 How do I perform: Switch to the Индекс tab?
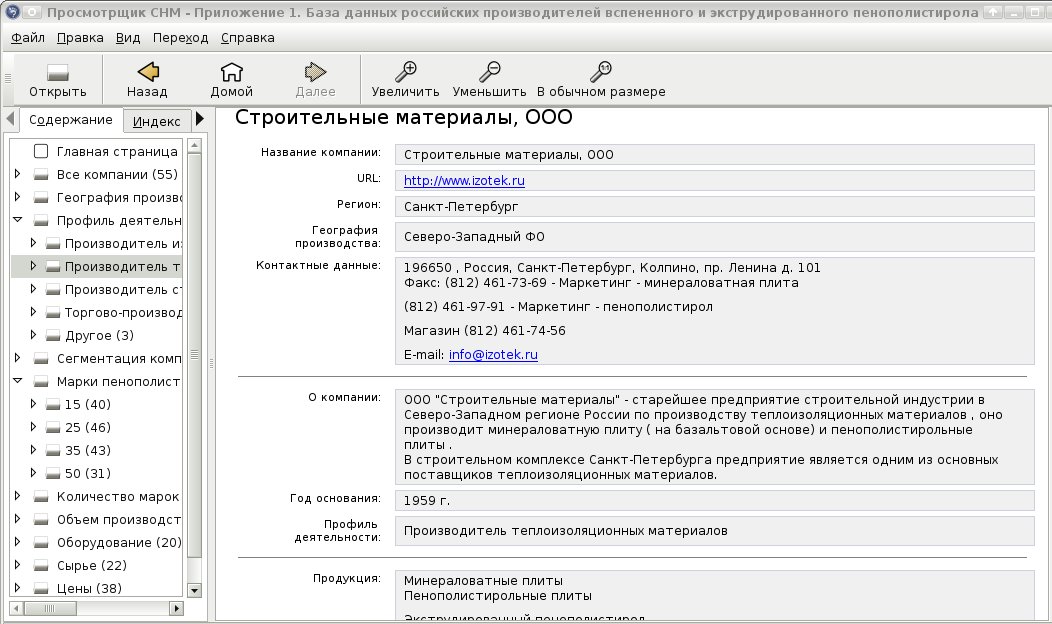[x=156, y=121]
